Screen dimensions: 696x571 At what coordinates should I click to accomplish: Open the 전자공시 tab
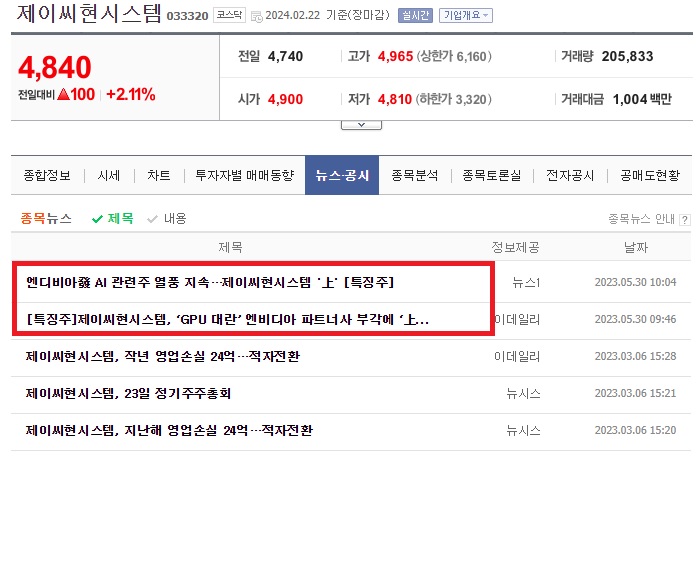pos(570,175)
